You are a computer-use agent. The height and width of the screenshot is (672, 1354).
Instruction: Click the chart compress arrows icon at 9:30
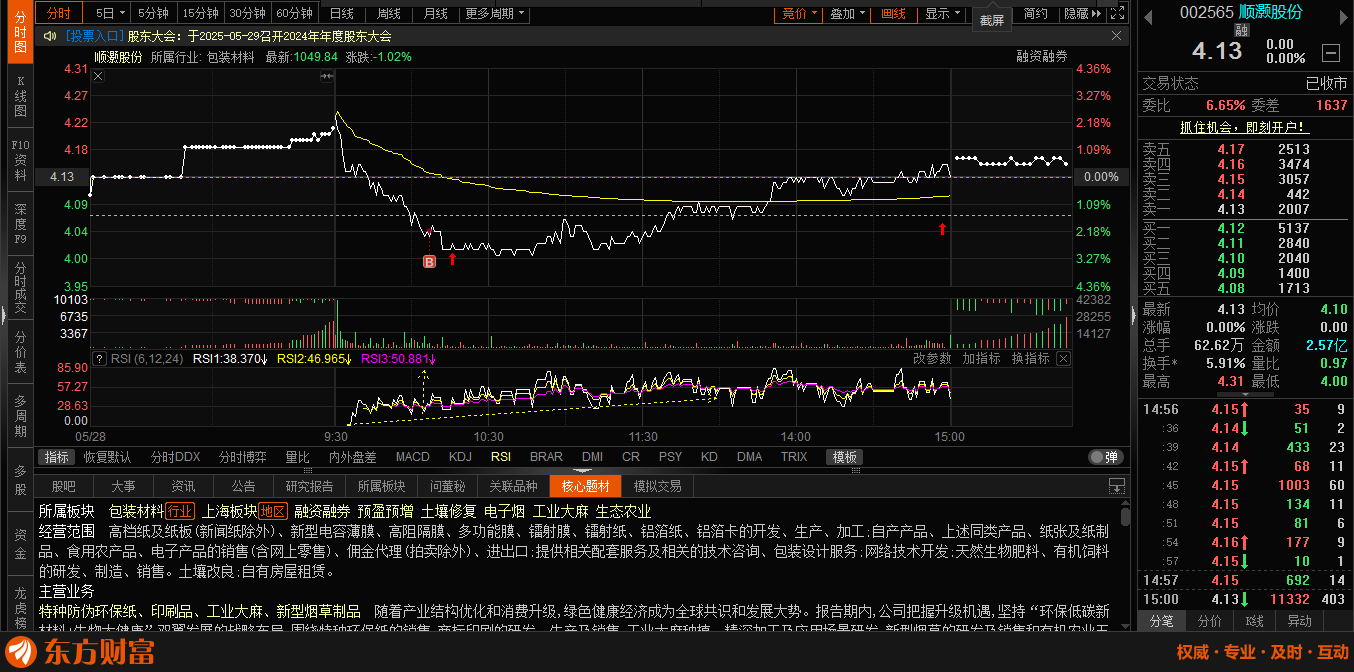327,76
